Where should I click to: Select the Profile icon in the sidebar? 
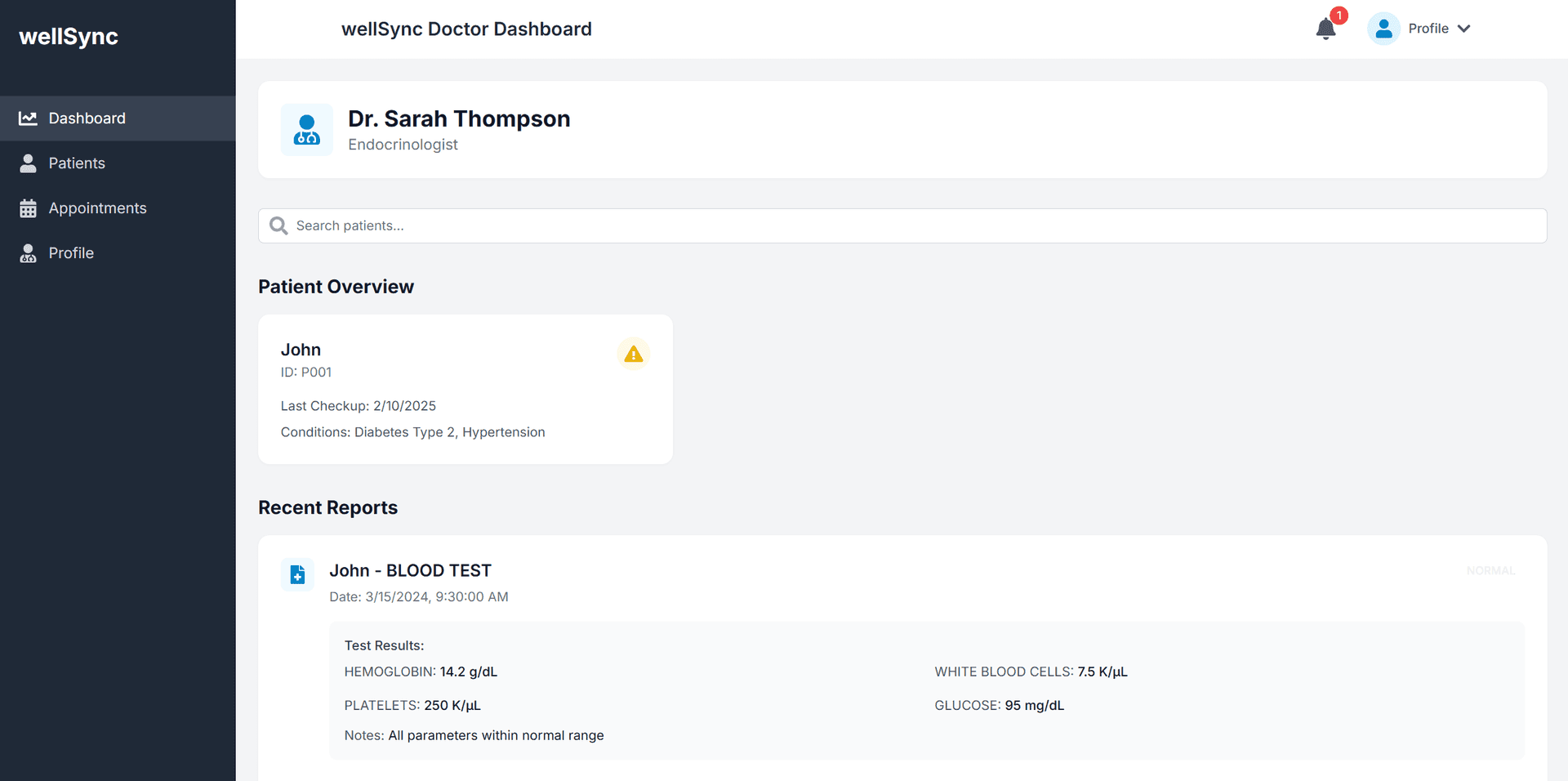tap(28, 252)
